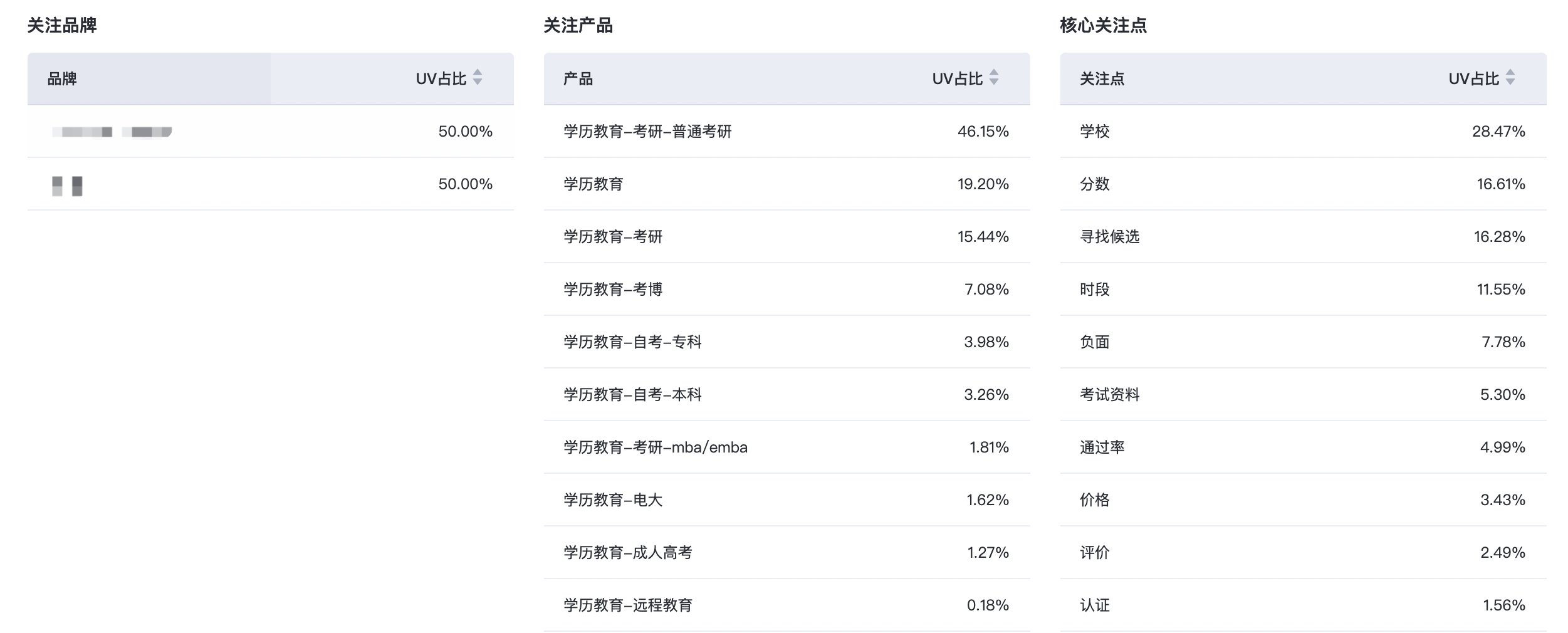Sort product table by UV占比
This screenshot has width=1568, height=633.
click(x=993, y=78)
